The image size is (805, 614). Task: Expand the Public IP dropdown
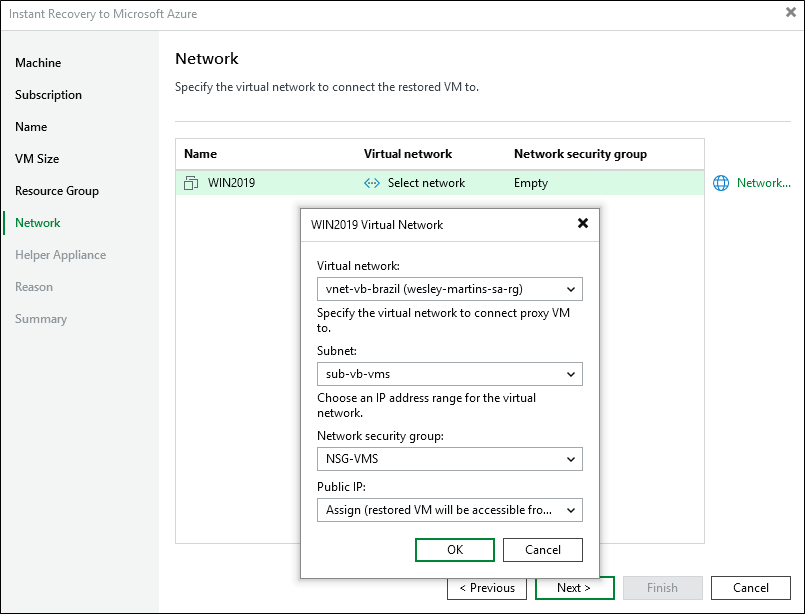[x=449, y=510]
